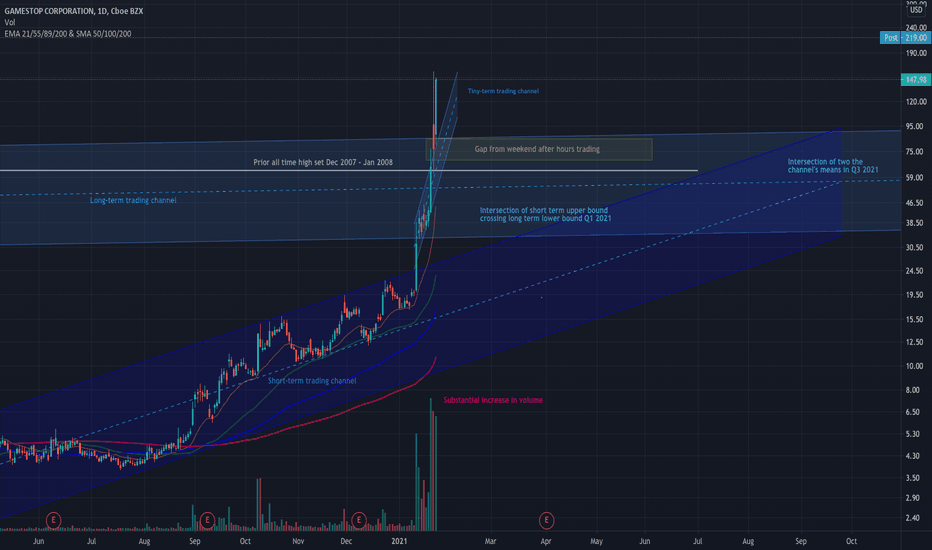Click the 3.50 price axis value
The image size is (932, 550).
click(x=912, y=478)
